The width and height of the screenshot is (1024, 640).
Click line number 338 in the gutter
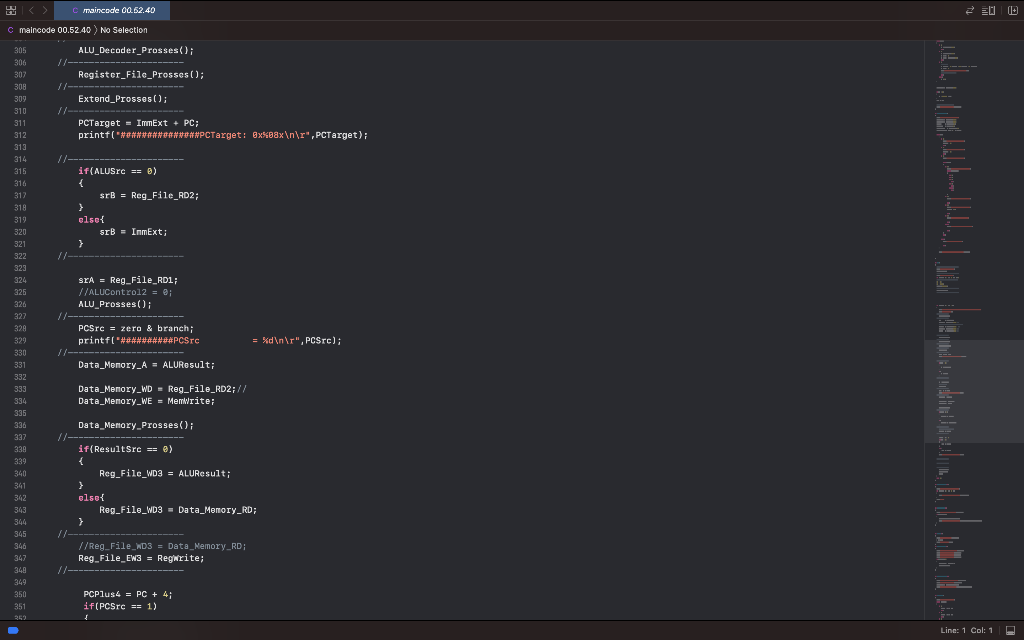click(20, 449)
